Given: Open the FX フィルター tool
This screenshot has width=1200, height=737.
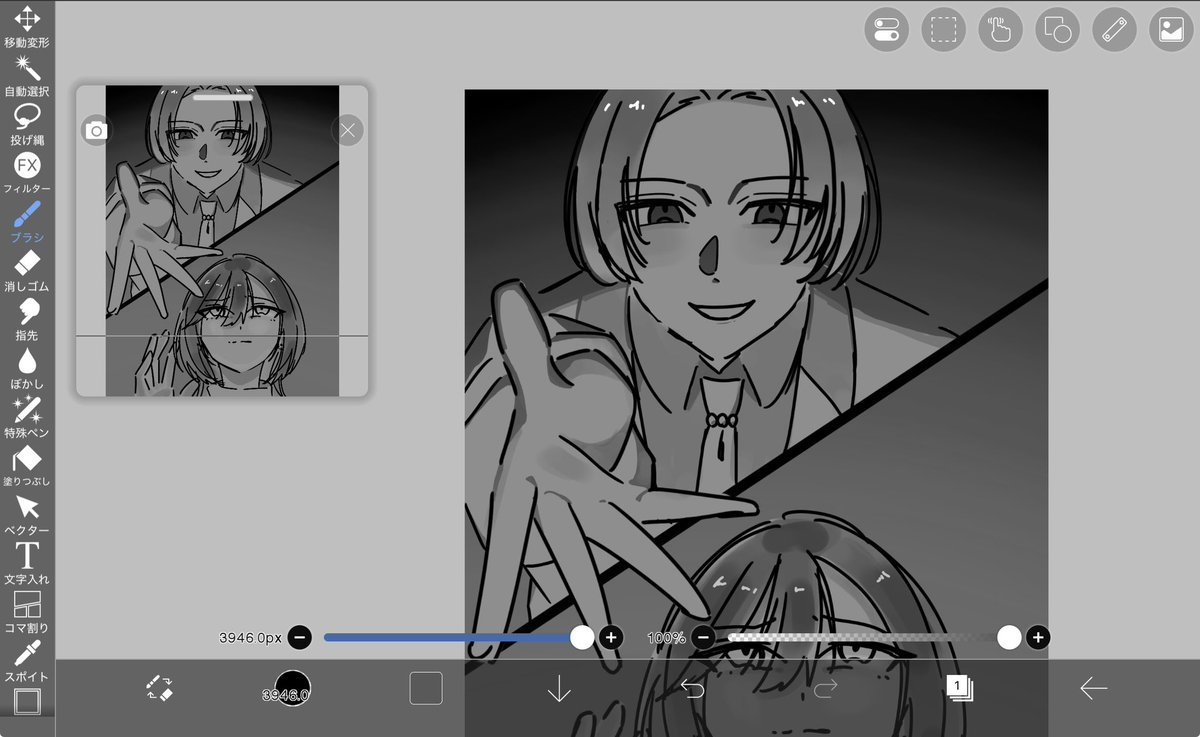Looking at the screenshot, I should point(27,173).
